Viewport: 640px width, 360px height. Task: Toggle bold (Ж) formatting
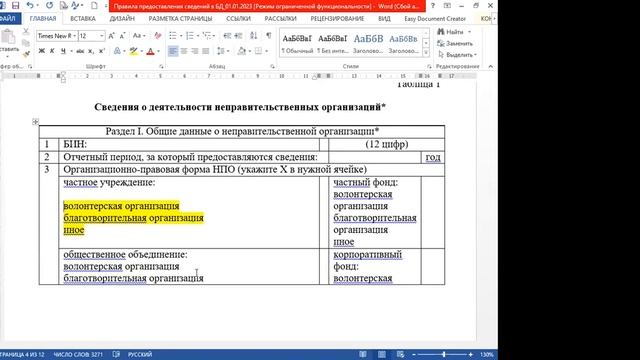42,51
